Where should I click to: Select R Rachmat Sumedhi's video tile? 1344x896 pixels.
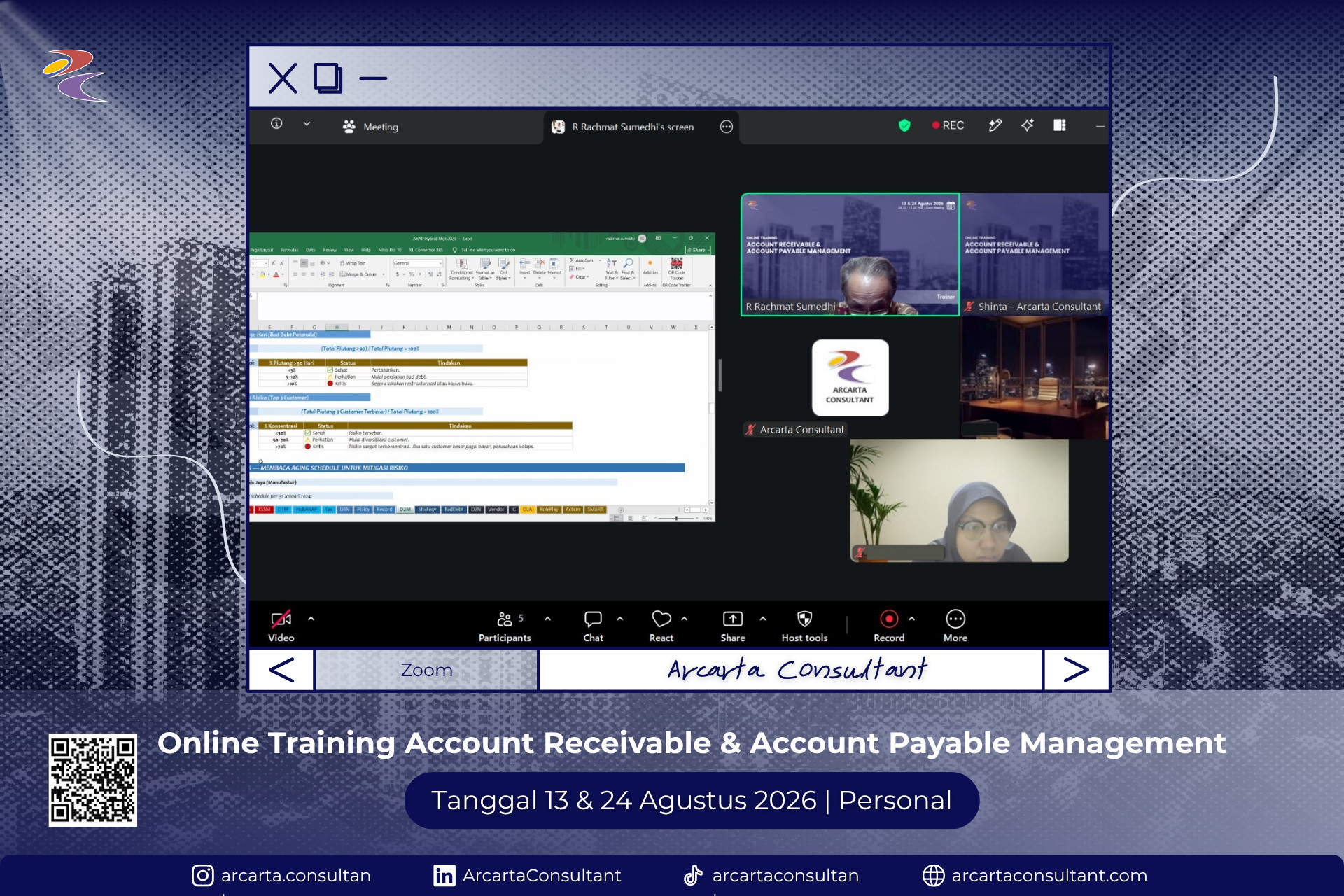coord(850,254)
